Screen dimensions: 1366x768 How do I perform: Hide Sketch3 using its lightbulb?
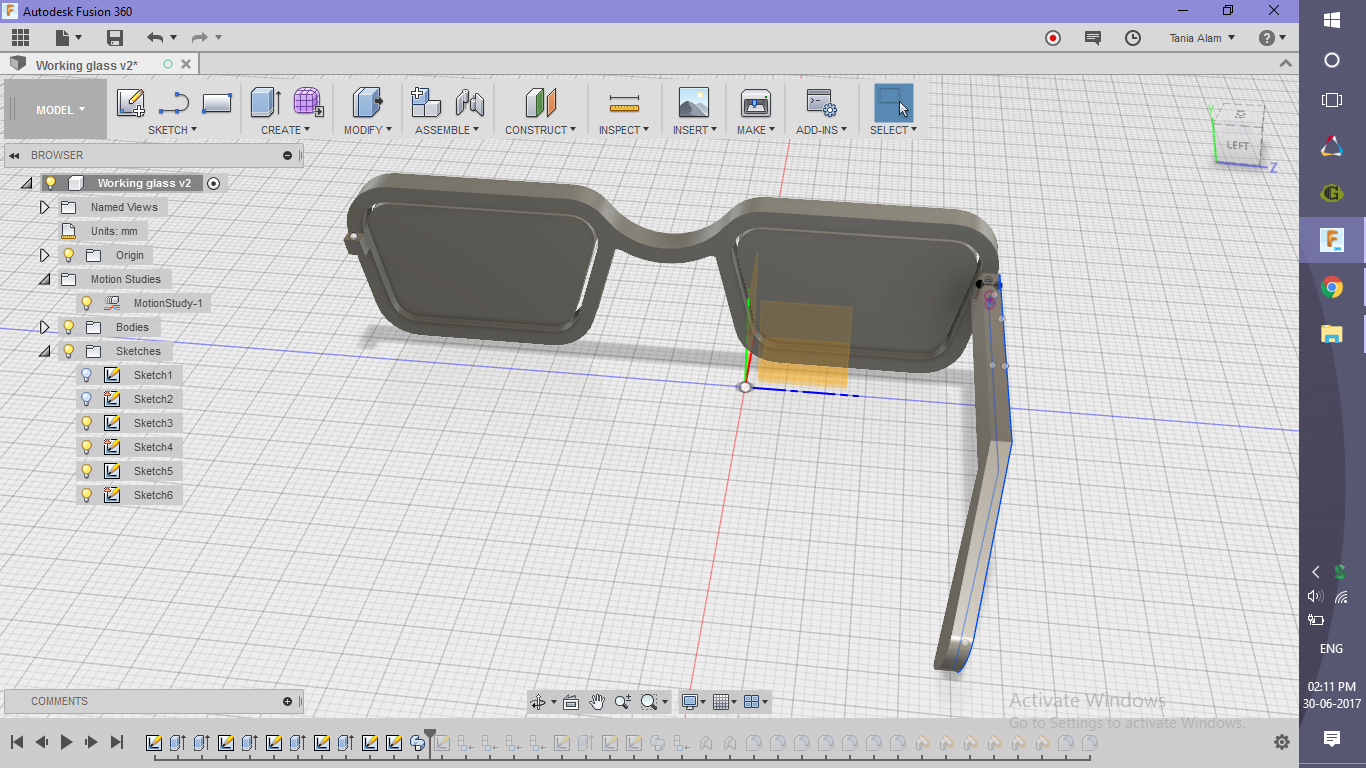pyautogui.click(x=86, y=423)
